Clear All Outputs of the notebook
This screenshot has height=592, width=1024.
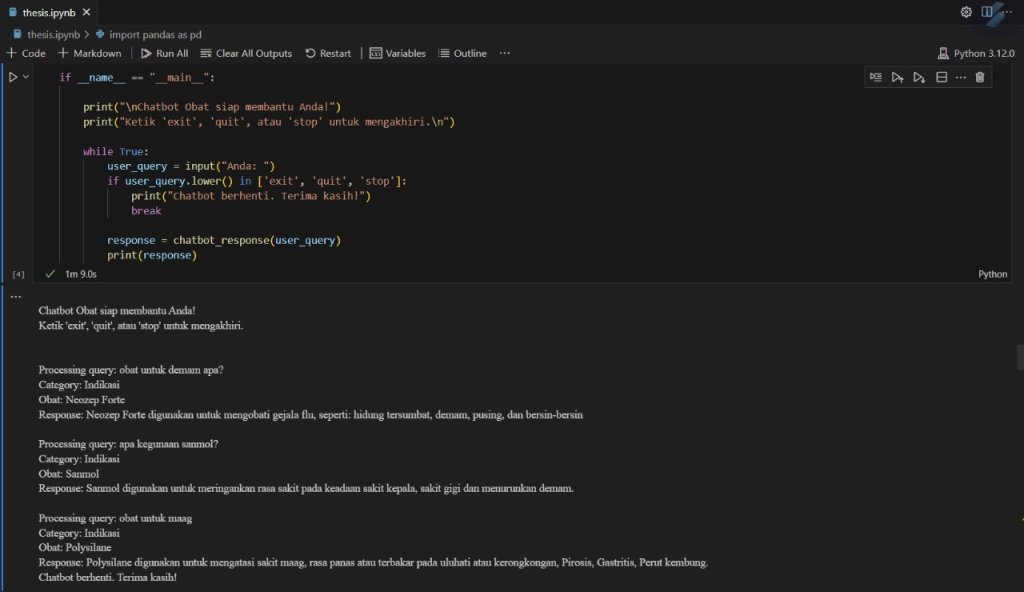(x=246, y=53)
